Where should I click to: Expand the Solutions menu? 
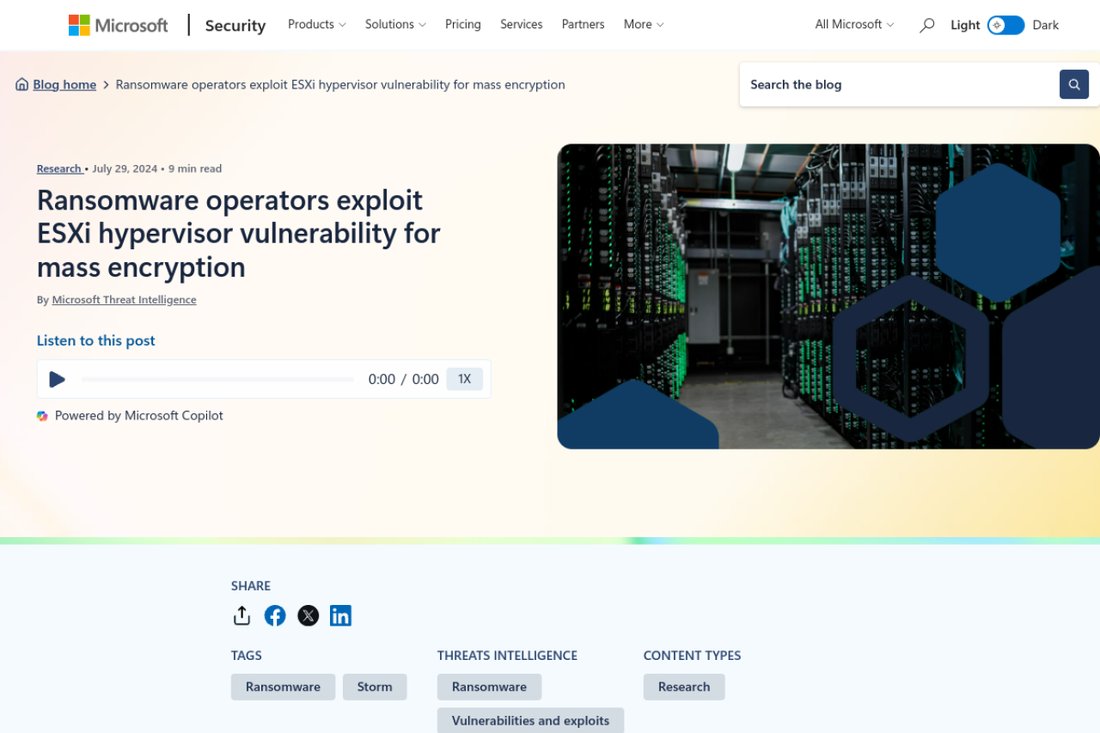pos(395,25)
